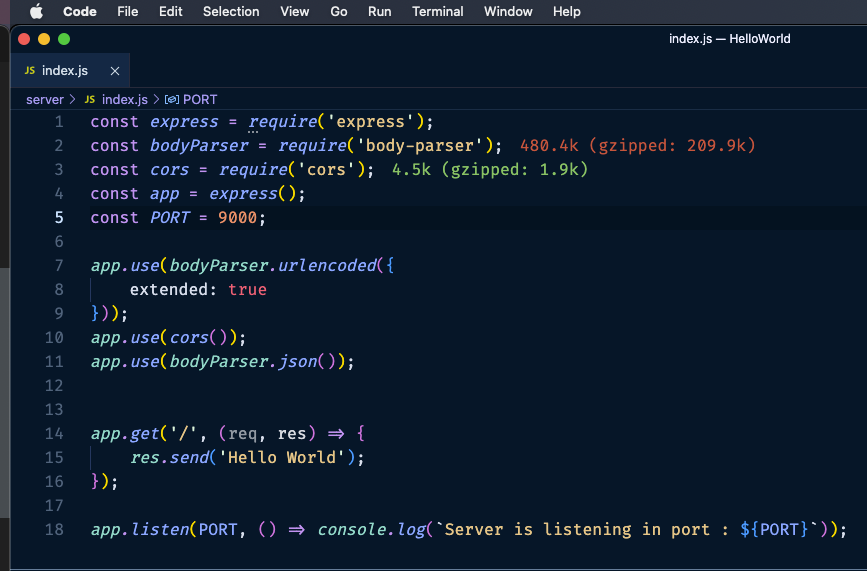Open the Window menu
Screen dimensions: 867x571
point(508,12)
